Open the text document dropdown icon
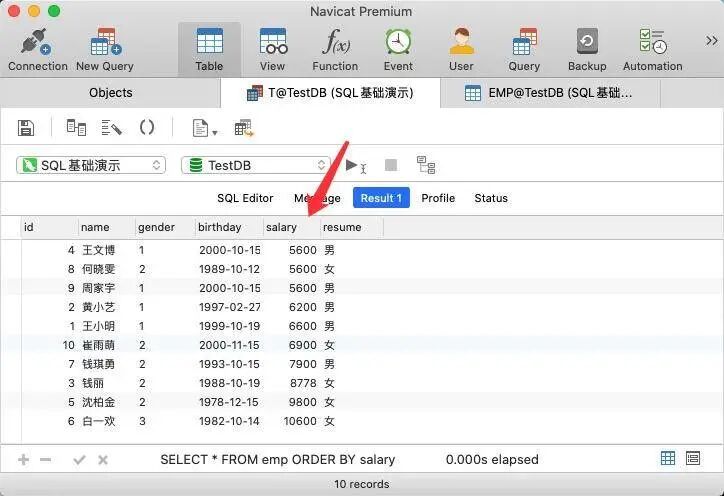Screen dimensions: 724x496 [205, 128]
